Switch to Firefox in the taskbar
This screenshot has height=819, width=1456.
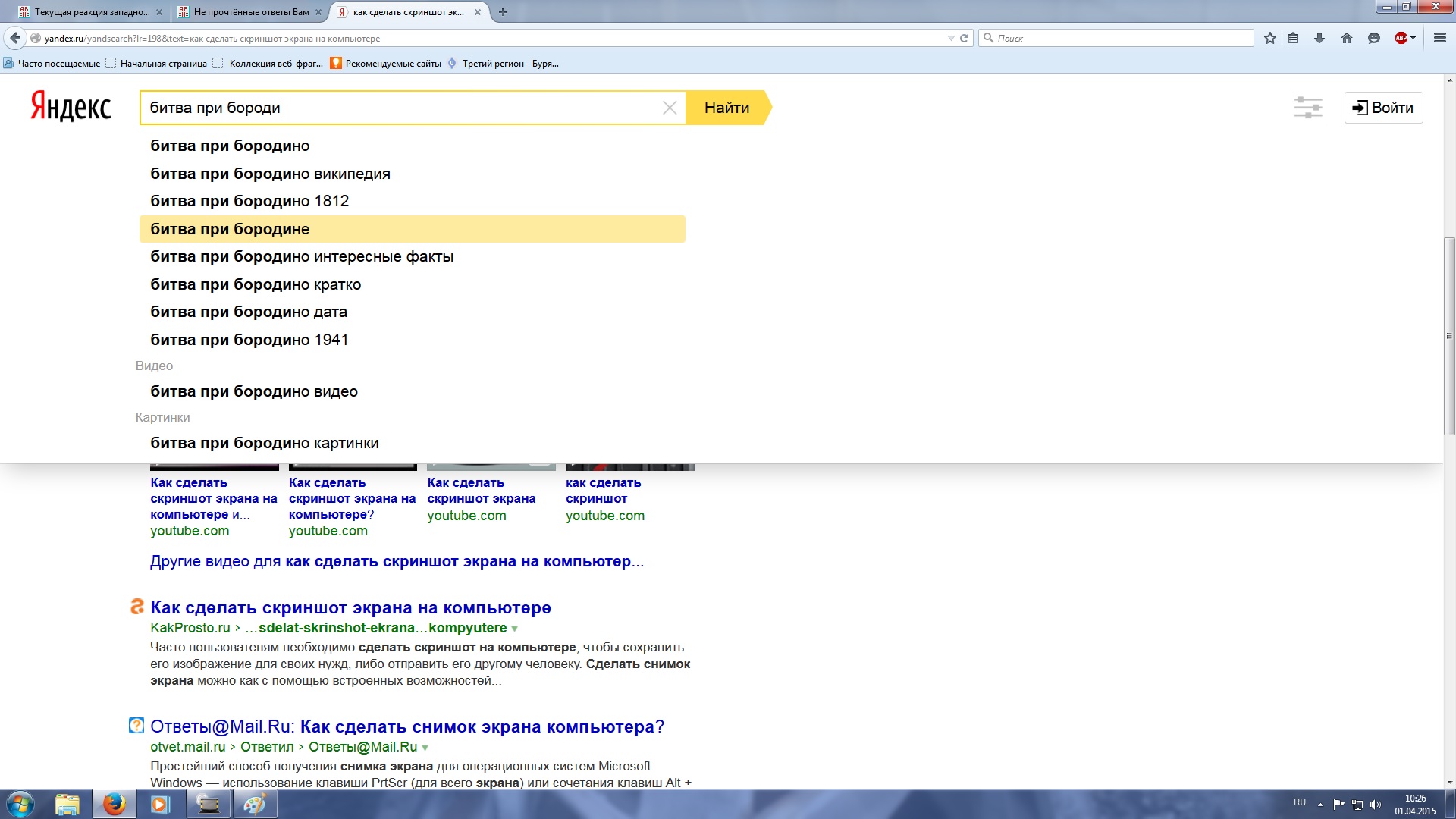coord(115,804)
